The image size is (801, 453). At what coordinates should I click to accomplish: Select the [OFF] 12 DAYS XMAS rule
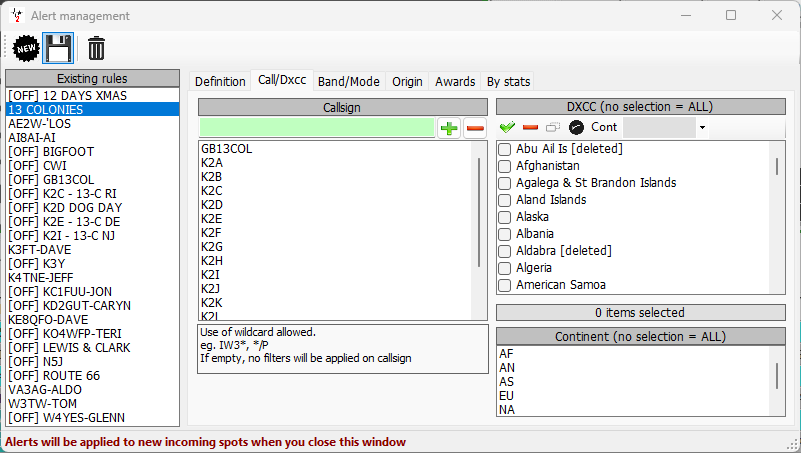point(92,96)
